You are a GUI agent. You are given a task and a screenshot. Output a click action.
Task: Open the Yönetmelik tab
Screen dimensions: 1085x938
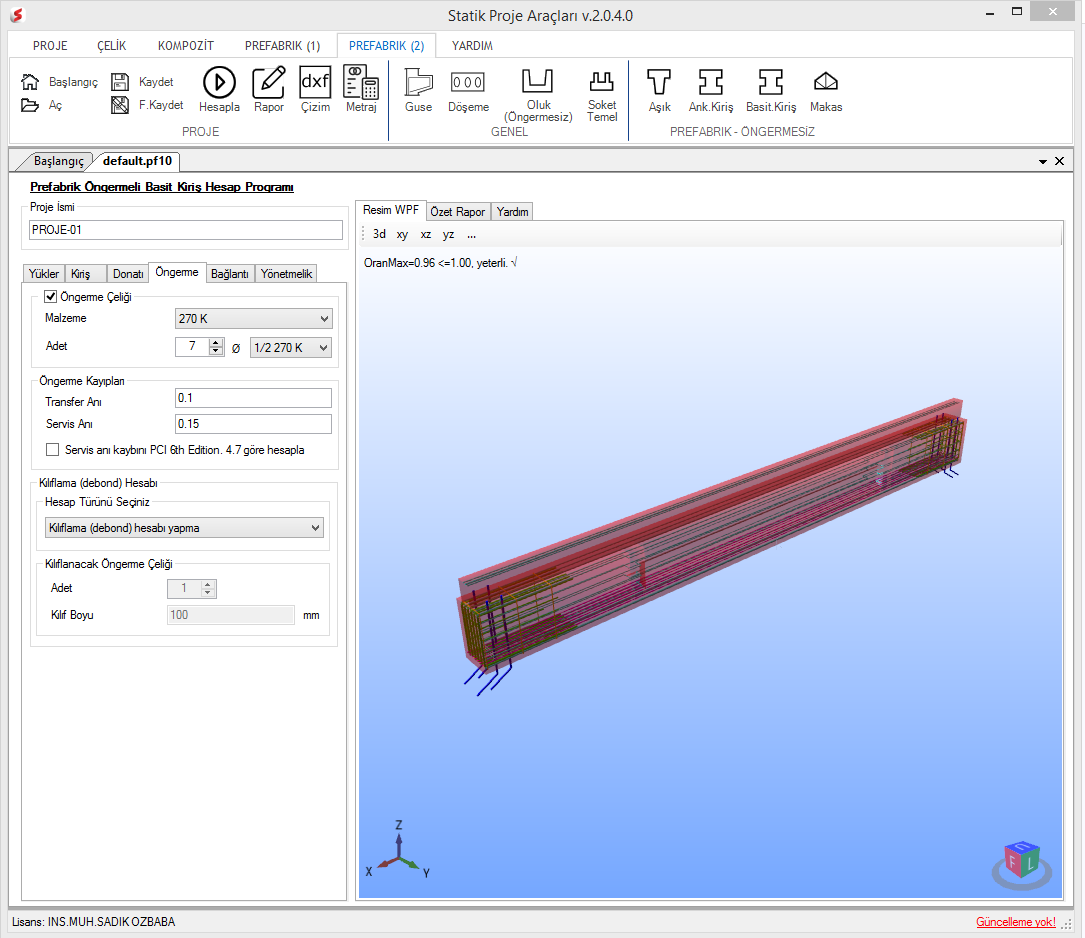(286, 274)
